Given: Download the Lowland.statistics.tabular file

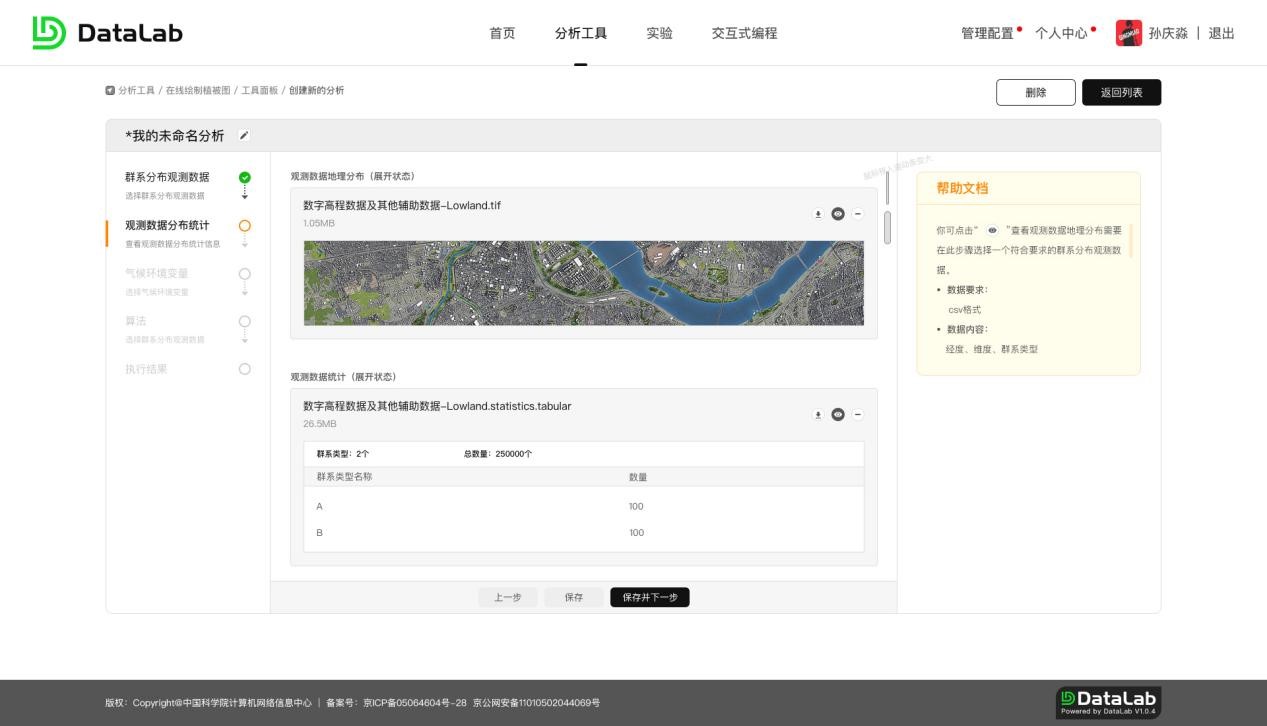Looking at the screenshot, I should (x=817, y=415).
